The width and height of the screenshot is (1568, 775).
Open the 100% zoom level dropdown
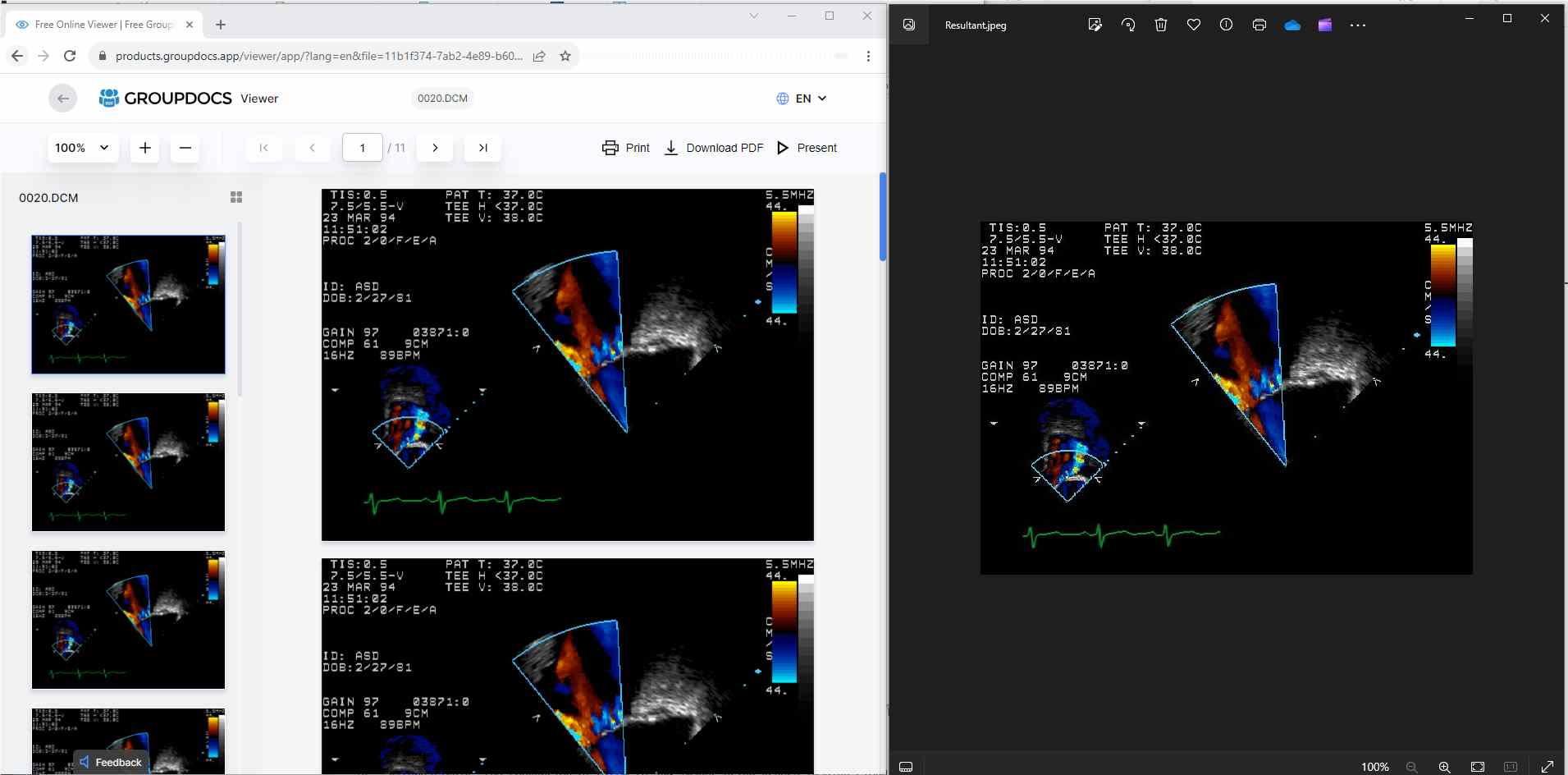pyautogui.click(x=82, y=148)
